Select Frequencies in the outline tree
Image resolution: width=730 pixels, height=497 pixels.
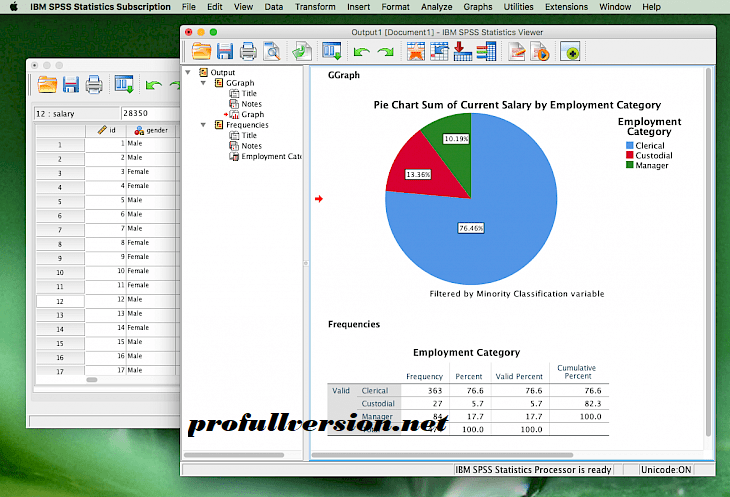pos(247,125)
